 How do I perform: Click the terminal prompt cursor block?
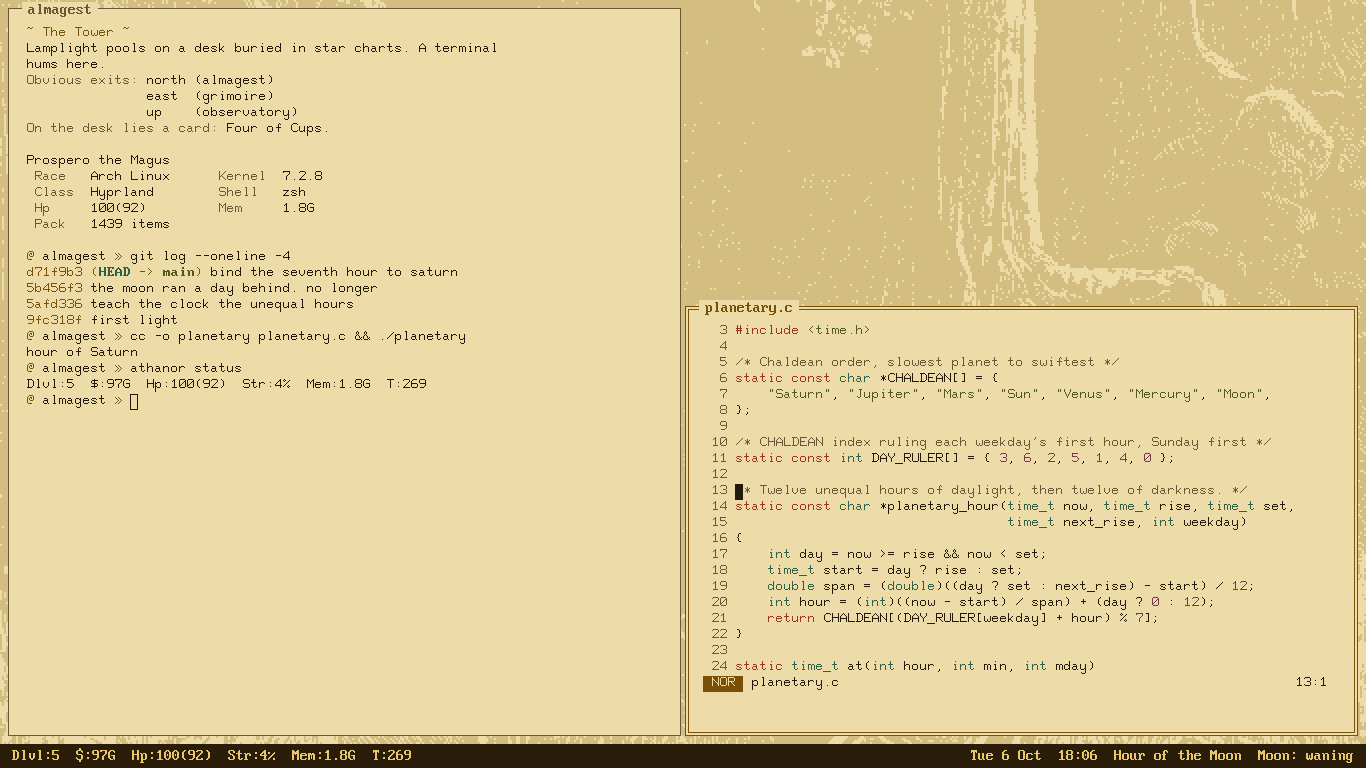pos(134,401)
